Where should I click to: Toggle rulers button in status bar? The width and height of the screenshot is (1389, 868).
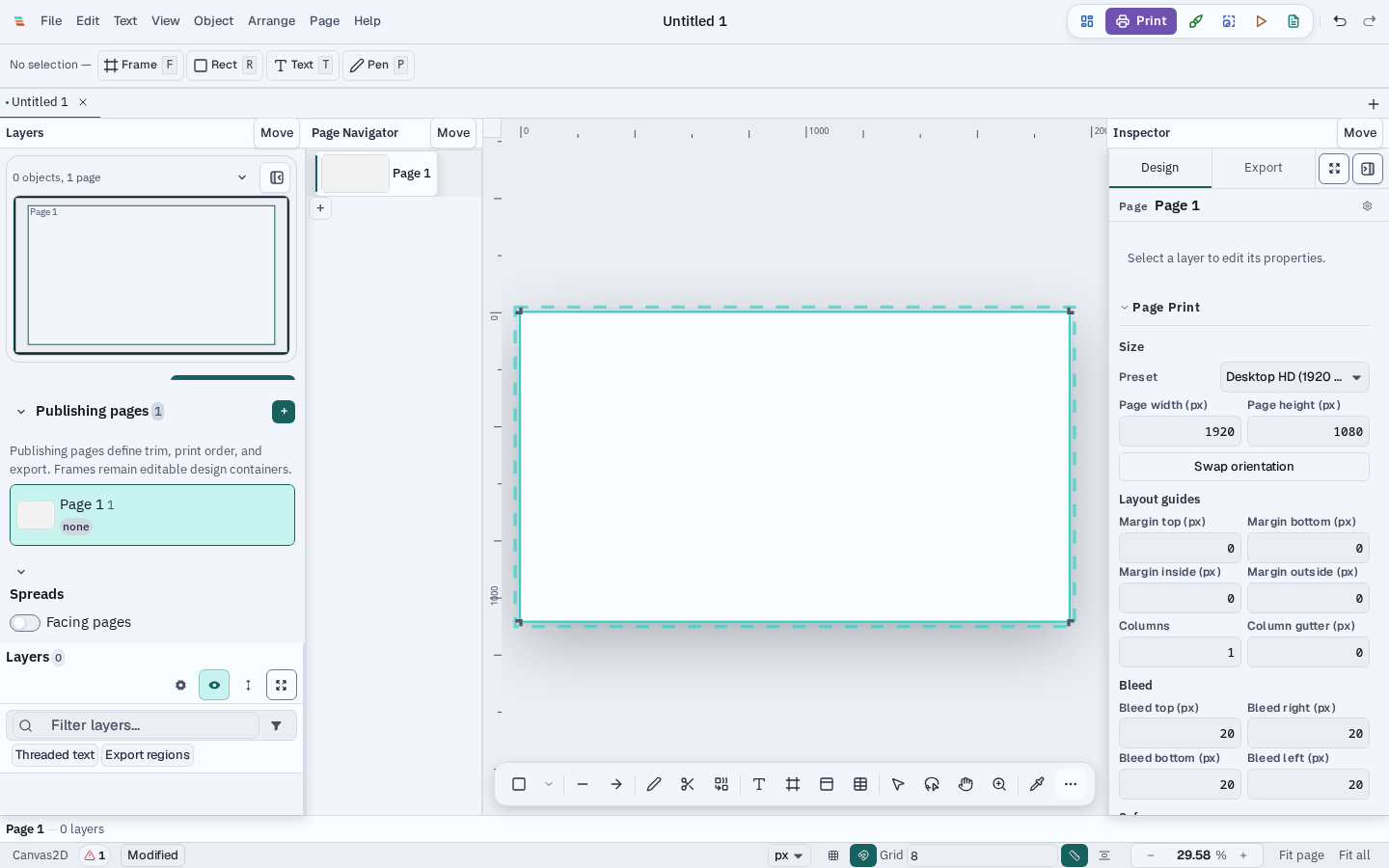(1075, 855)
